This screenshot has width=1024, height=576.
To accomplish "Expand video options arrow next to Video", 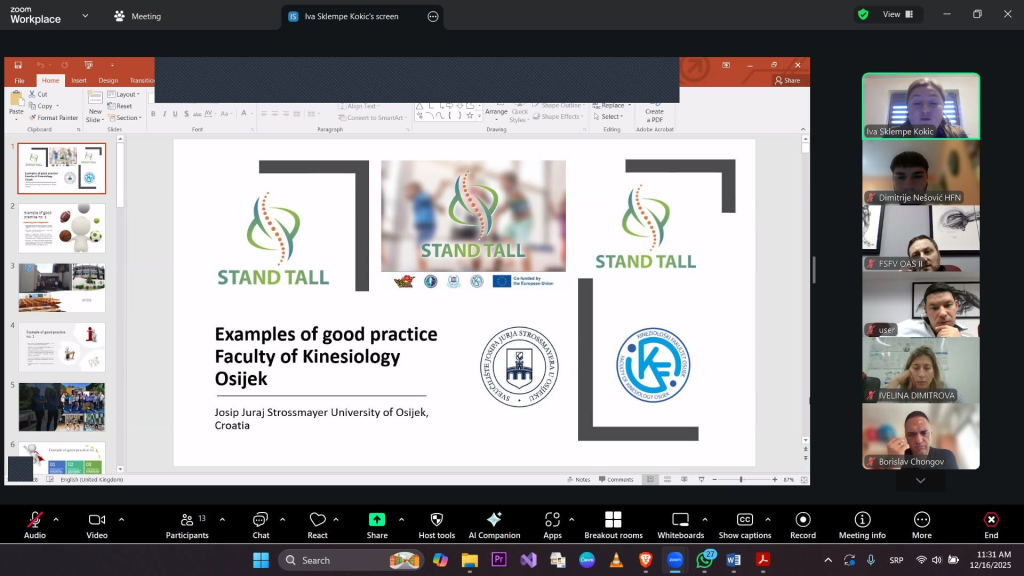I will pos(121,520).
